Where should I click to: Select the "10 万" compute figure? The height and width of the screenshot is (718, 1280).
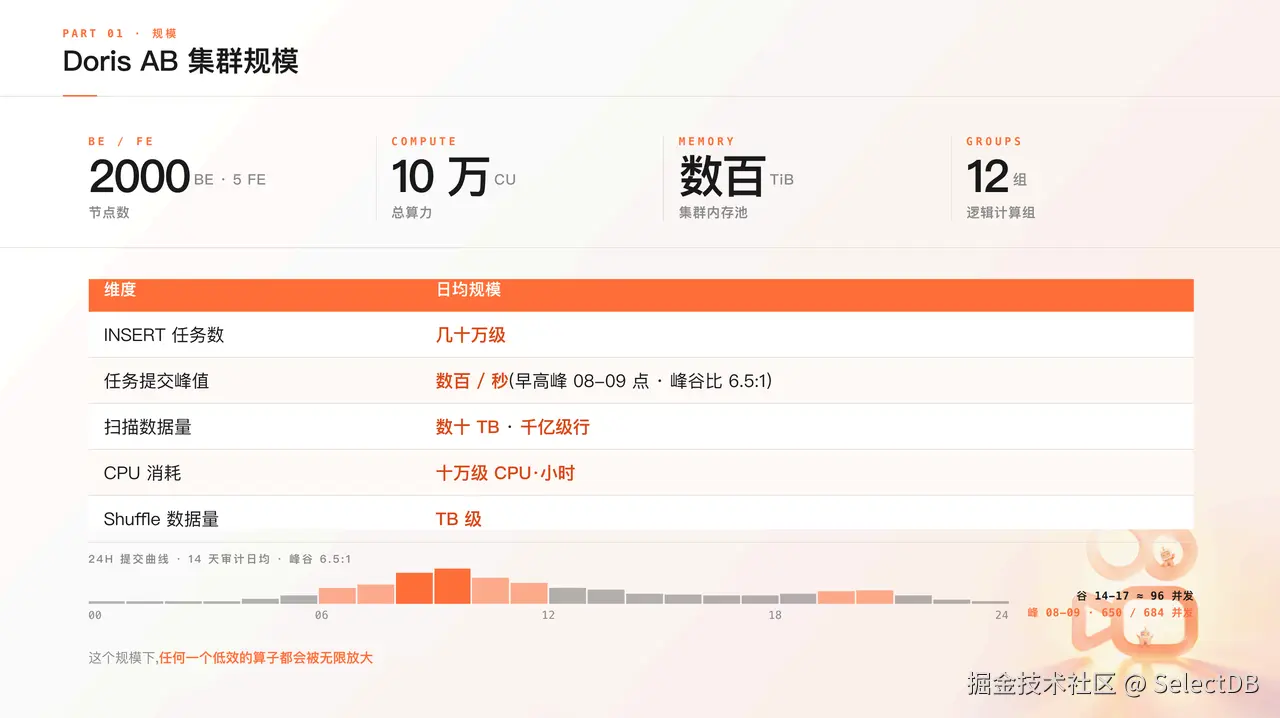[440, 177]
